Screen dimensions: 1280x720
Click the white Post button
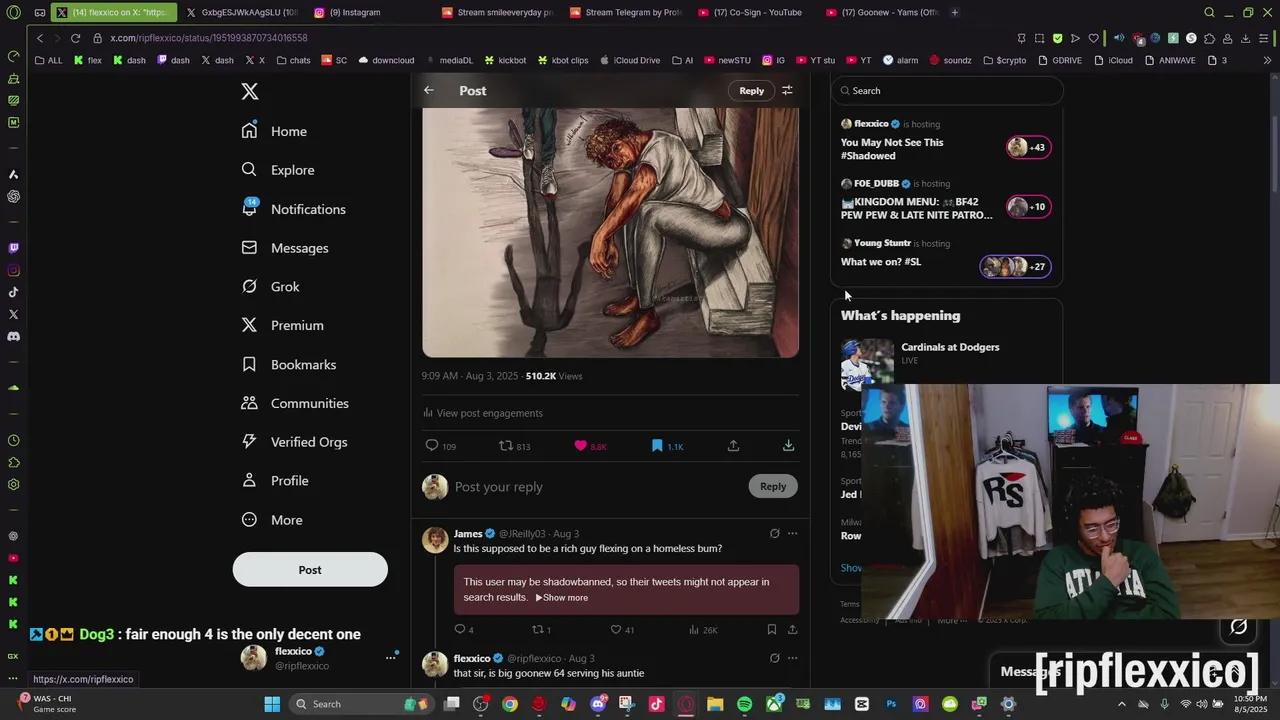(x=310, y=569)
